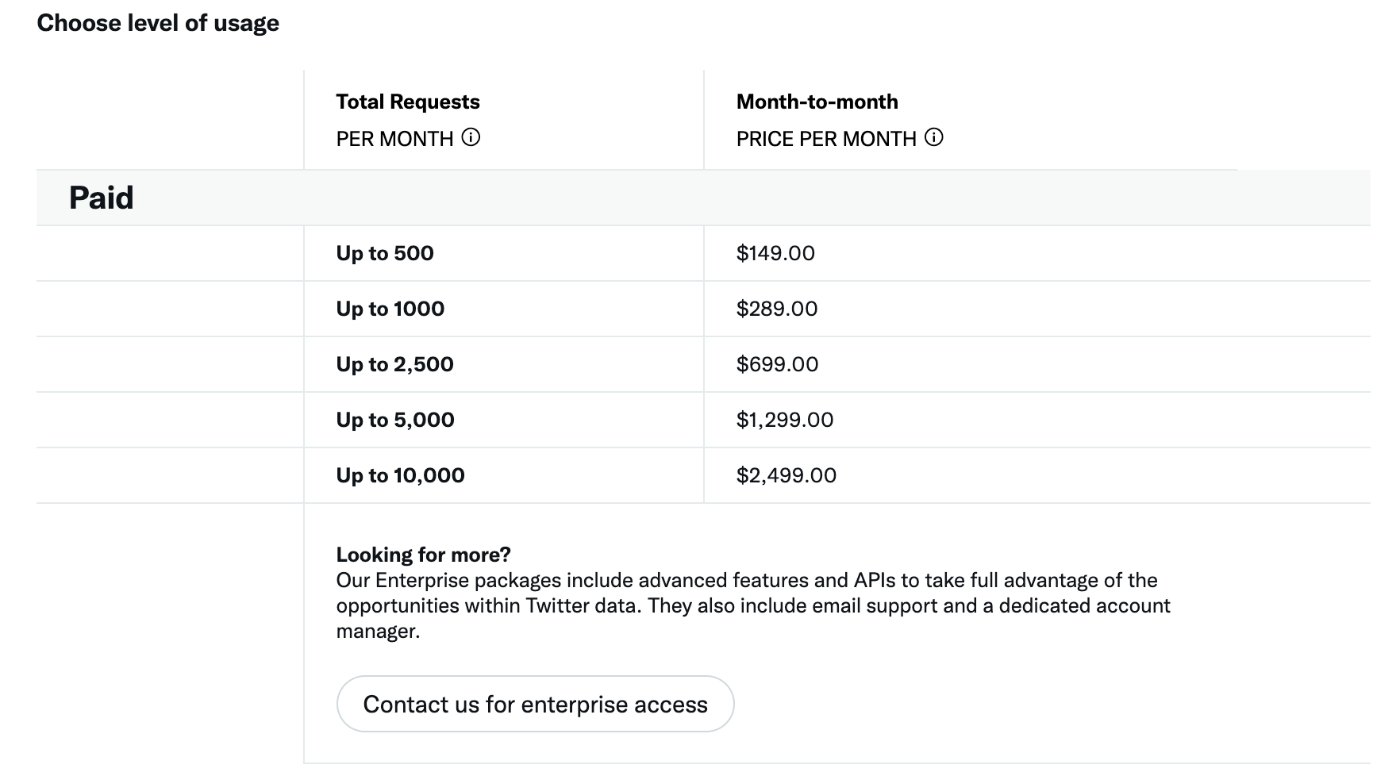Click the $699.00 monthly price

[x=777, y=365]
